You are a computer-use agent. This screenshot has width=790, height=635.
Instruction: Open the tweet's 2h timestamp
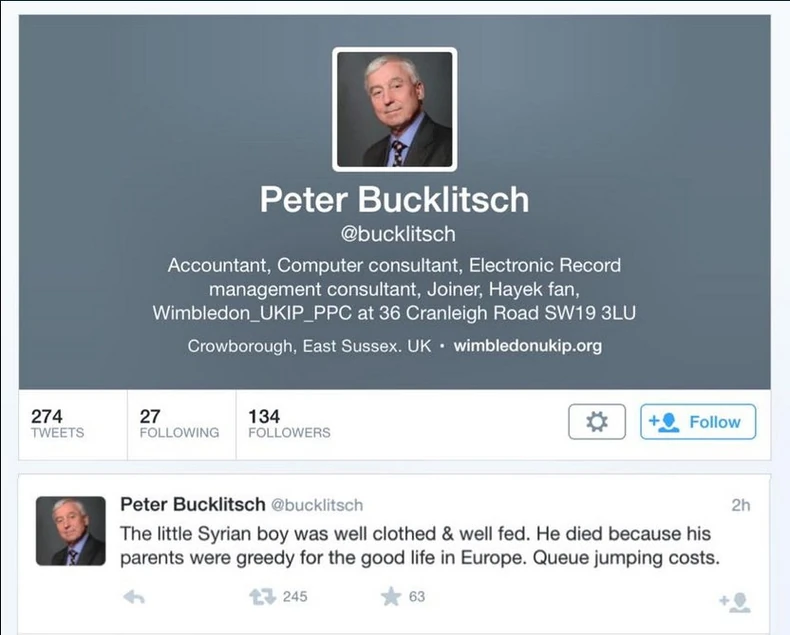click(741, 505)
